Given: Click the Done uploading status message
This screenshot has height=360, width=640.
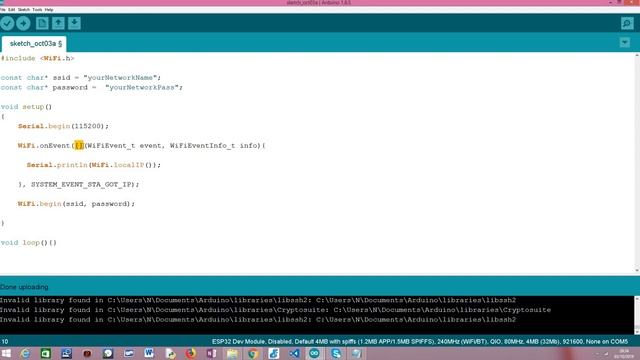Looking at the screenshot, I should point(24,287).
